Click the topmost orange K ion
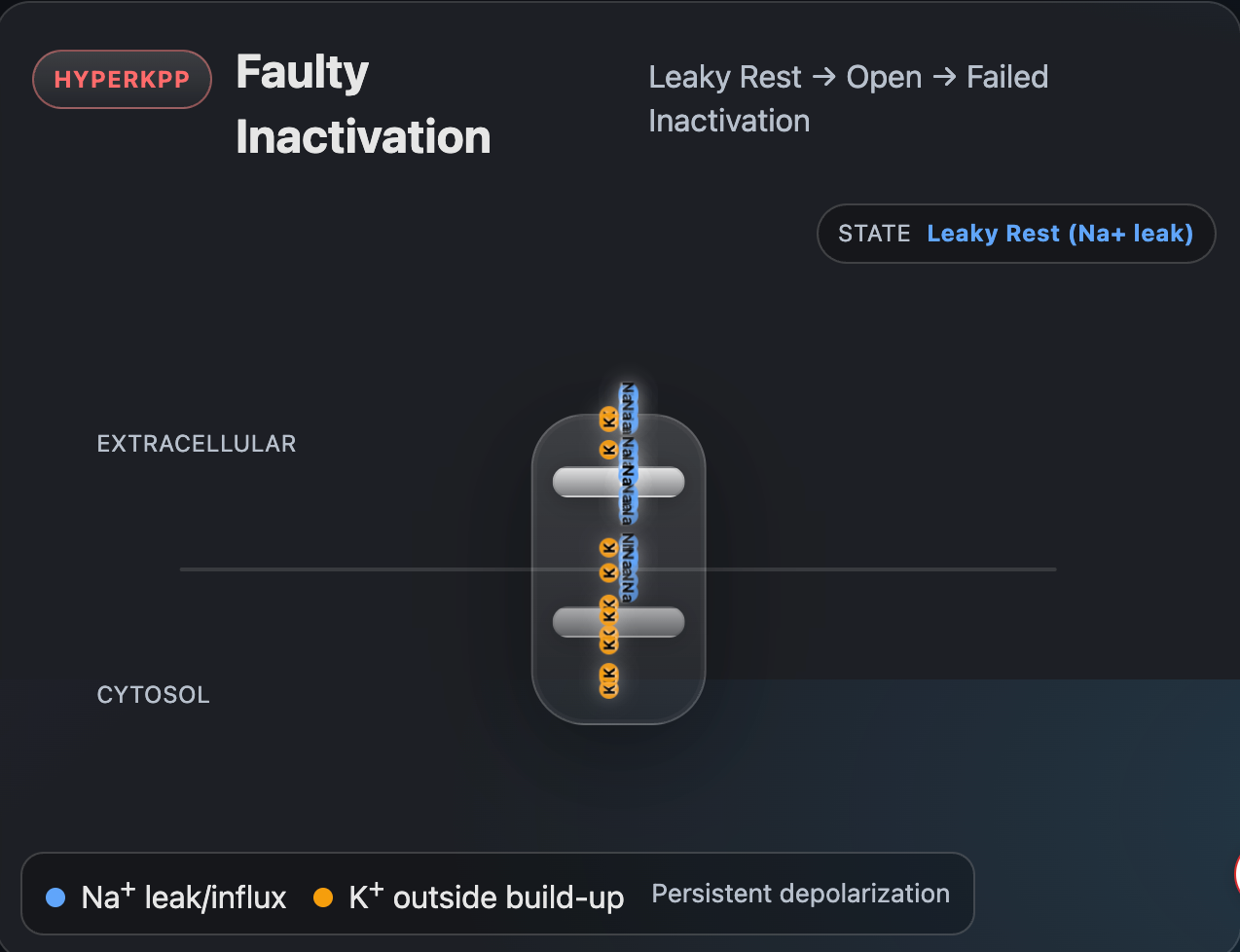The width and height of the screenshot is (1240, 952). point(608,420)
